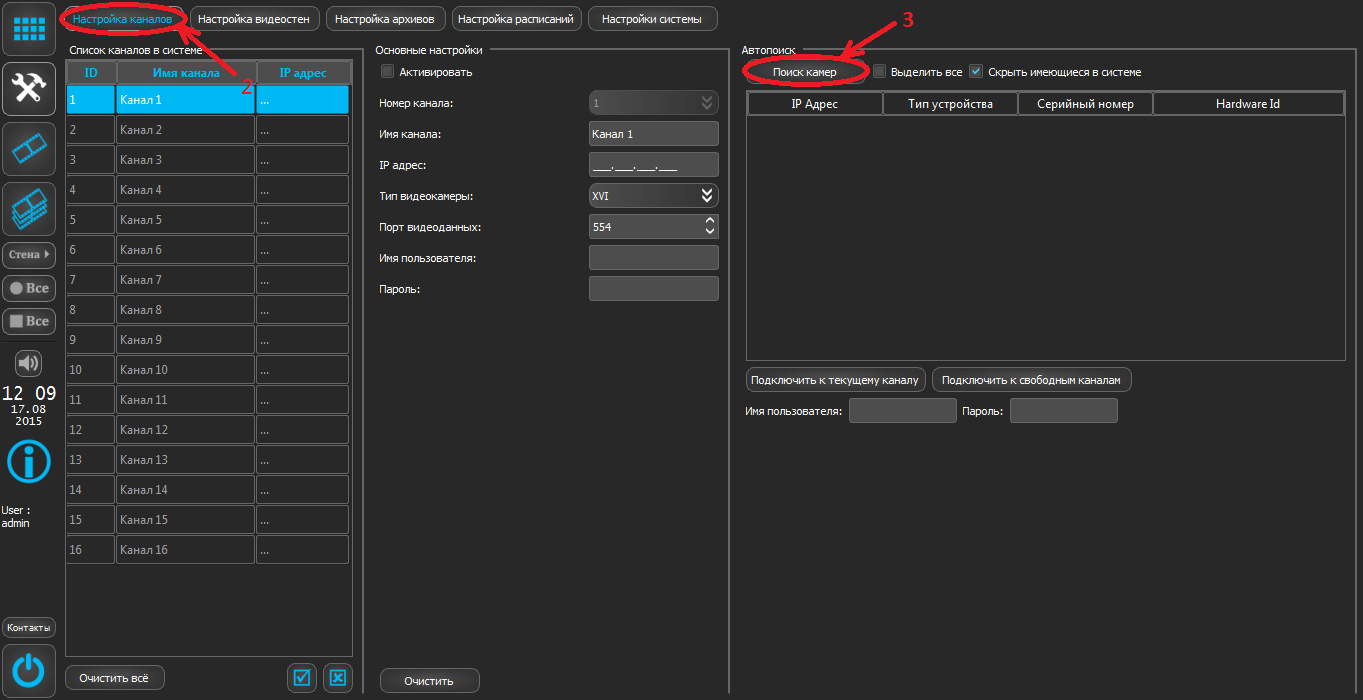Screen dimensions: 1363x700
Task: Open the Настройки системы tab
Action: click(x=652, y=19)
